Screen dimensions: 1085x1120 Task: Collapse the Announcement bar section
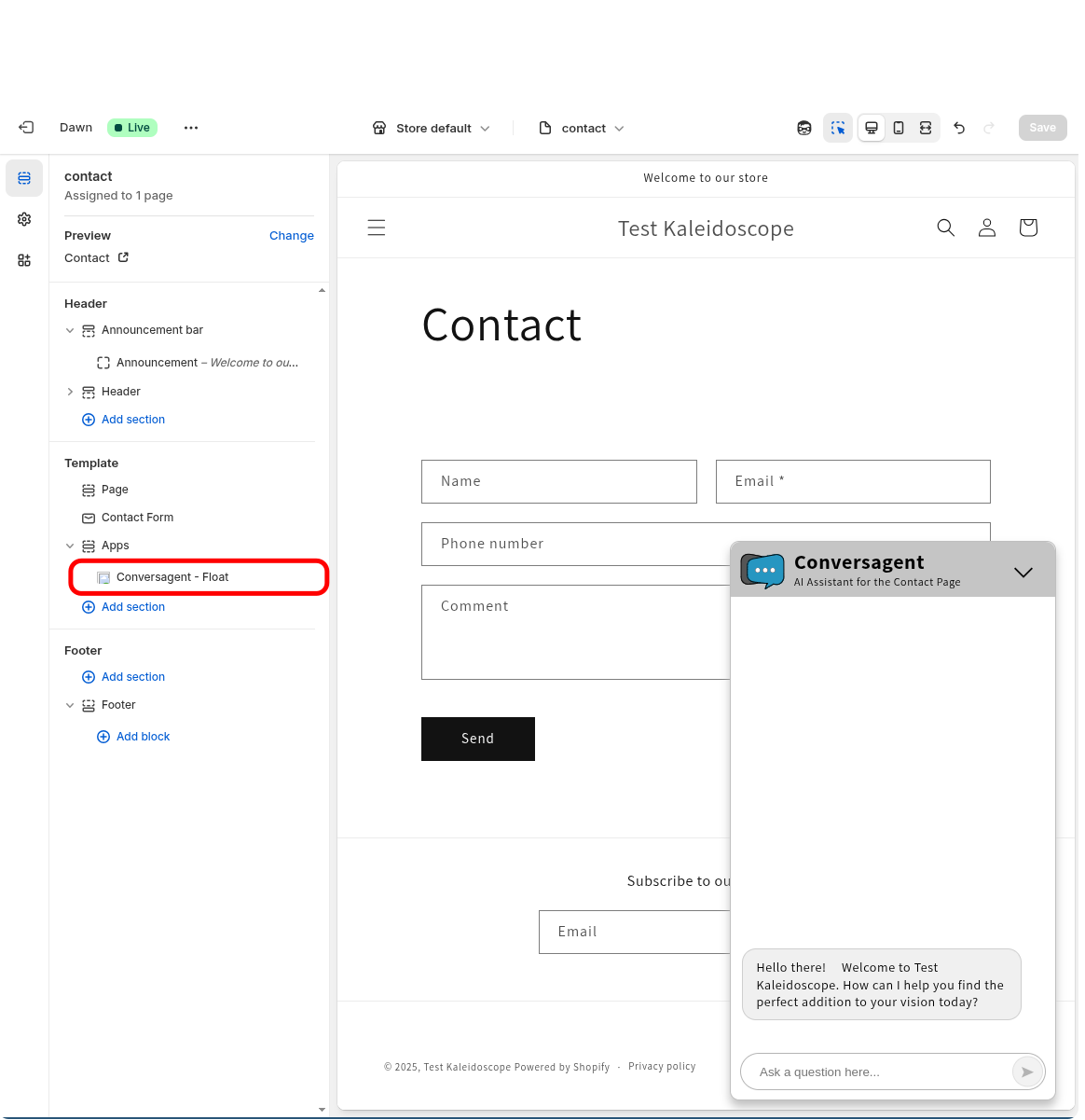point(70,330)
